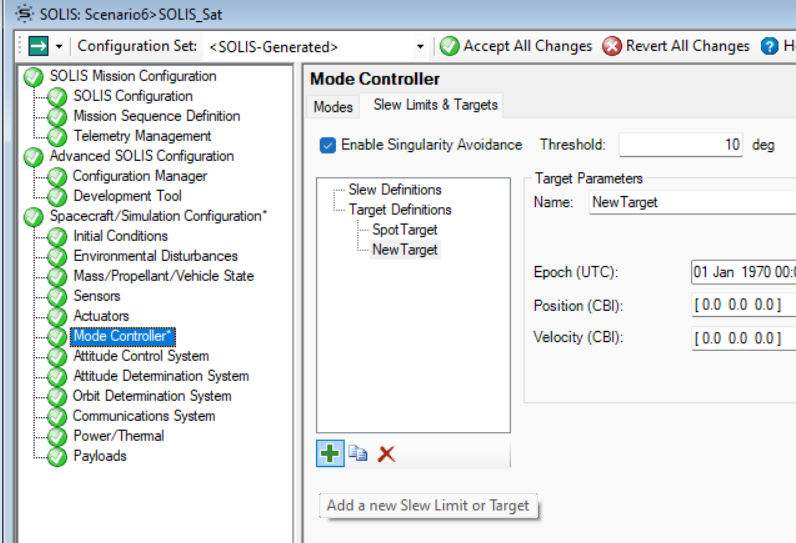Open Mission Sequence Definition item
Screen dimensions: 796x543
[157, 116]
